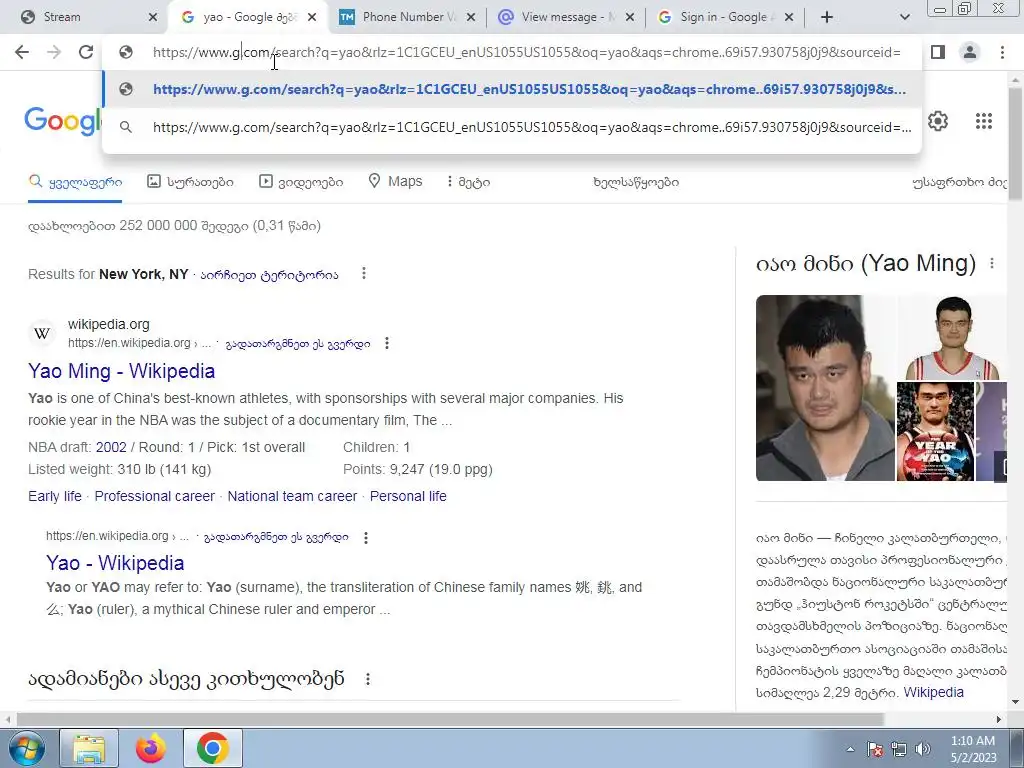The image size is (1024, 768).
Task: Select the სურათები images tab
Action: pos(190,182)
